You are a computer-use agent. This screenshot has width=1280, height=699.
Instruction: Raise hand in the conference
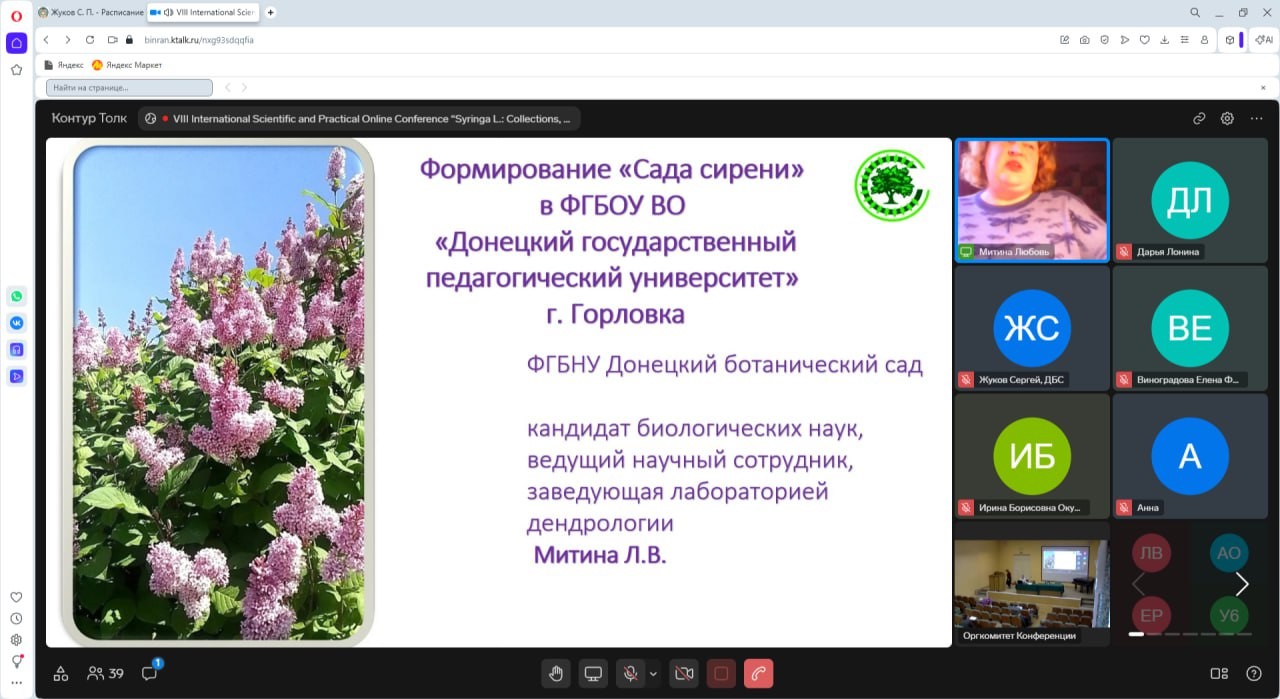[556, 674]
